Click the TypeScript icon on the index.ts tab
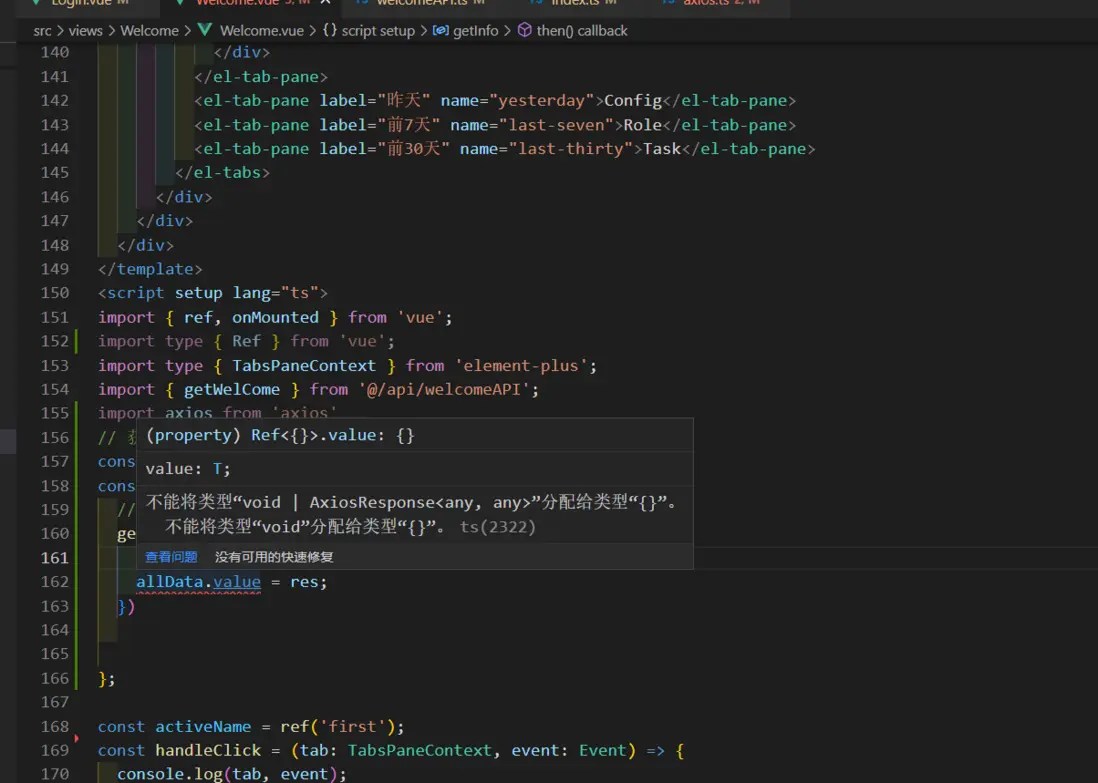Viewport: 1098px width, 783px height. 539,3
